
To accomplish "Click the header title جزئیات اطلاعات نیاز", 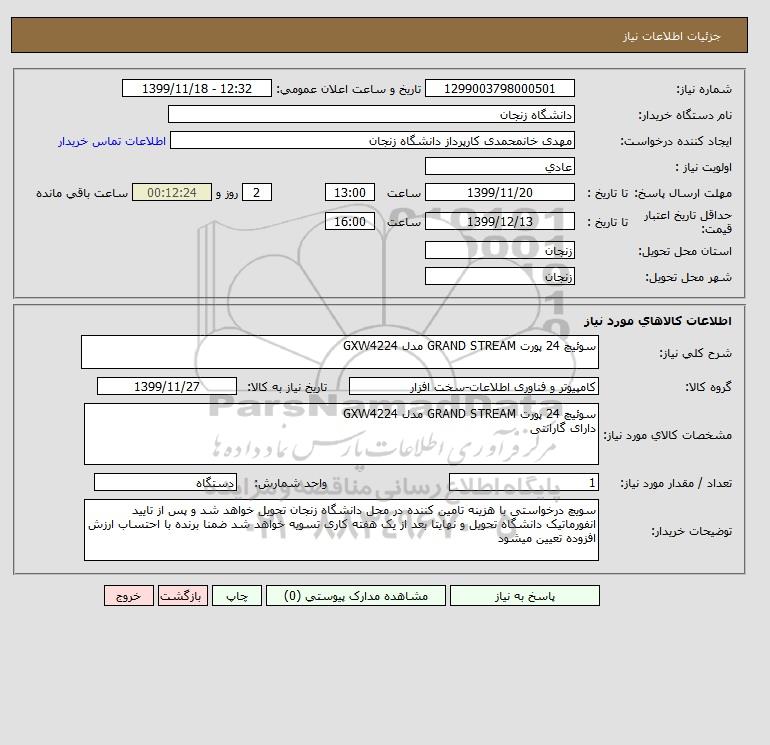I will (671, 36).
